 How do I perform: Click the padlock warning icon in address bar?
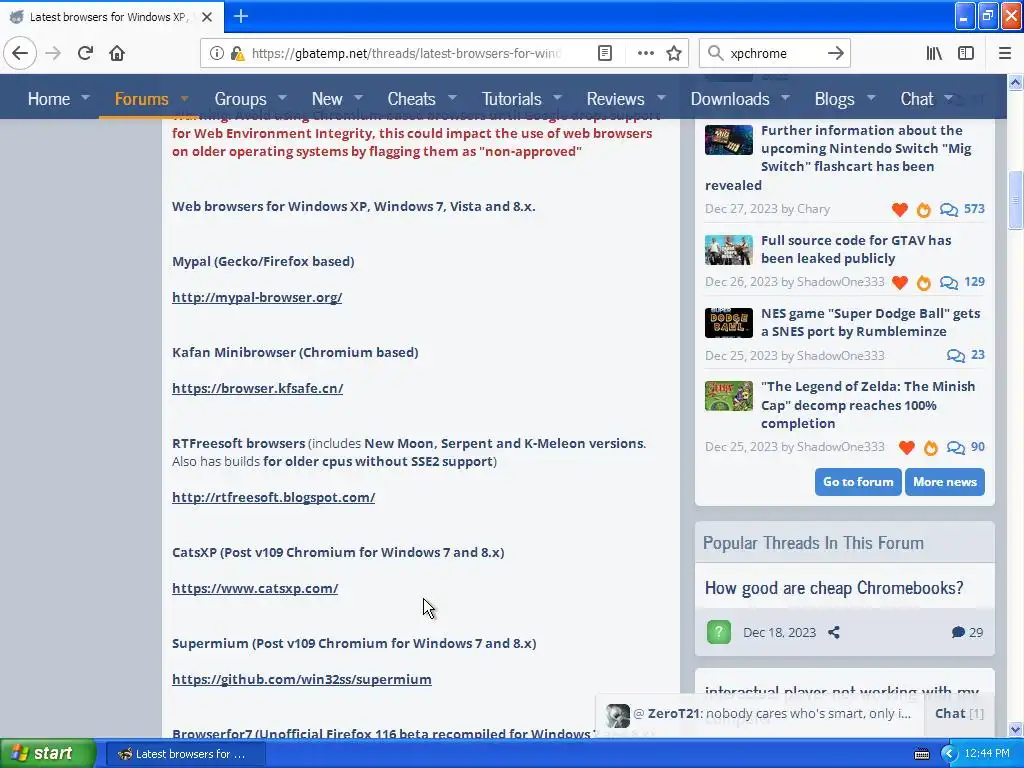237,53
